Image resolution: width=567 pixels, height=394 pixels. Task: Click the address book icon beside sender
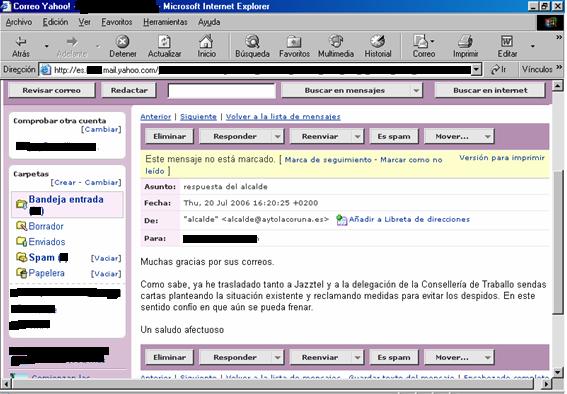pyautogui.click(x=341, y=220)
